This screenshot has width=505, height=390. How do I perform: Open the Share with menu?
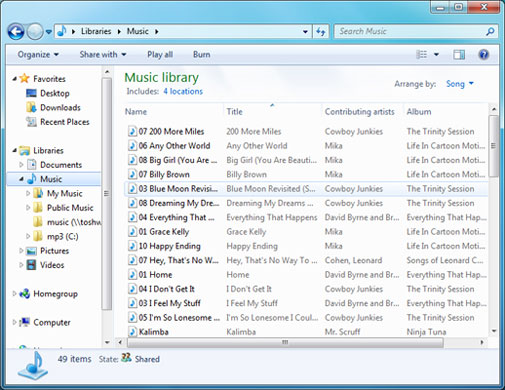103,54
